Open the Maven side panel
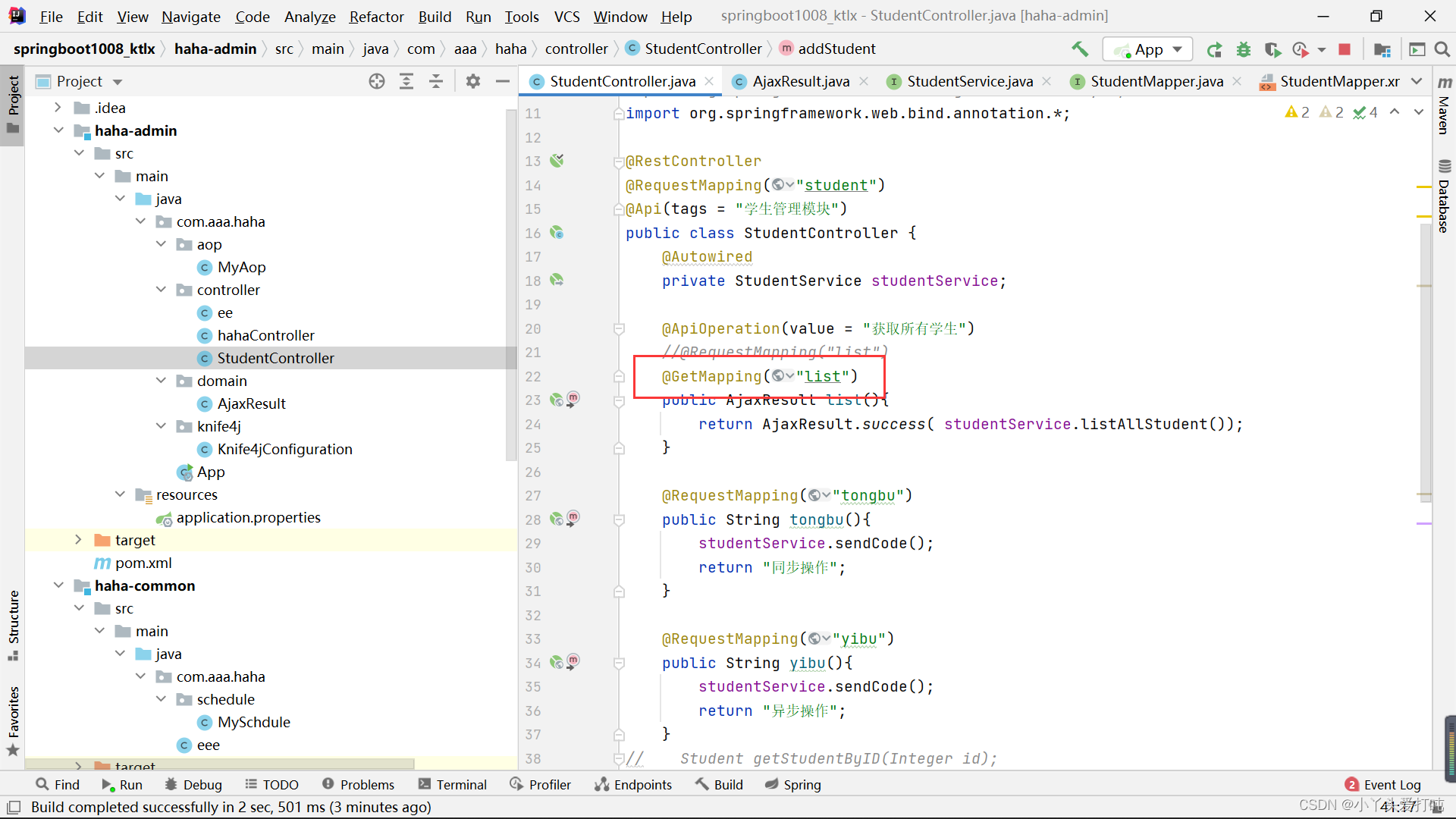 pyautogui.click(x=1445, y=105)
